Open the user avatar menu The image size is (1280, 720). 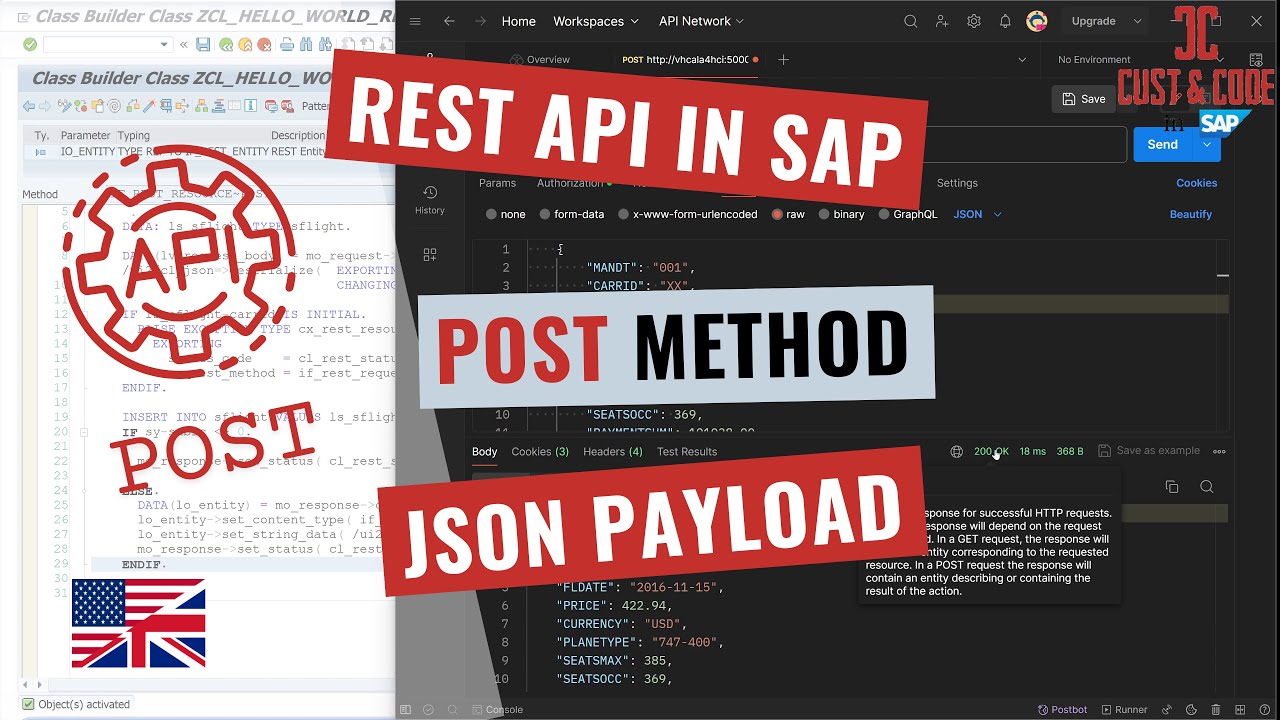pyautogui.click(x=1037, y=21)
